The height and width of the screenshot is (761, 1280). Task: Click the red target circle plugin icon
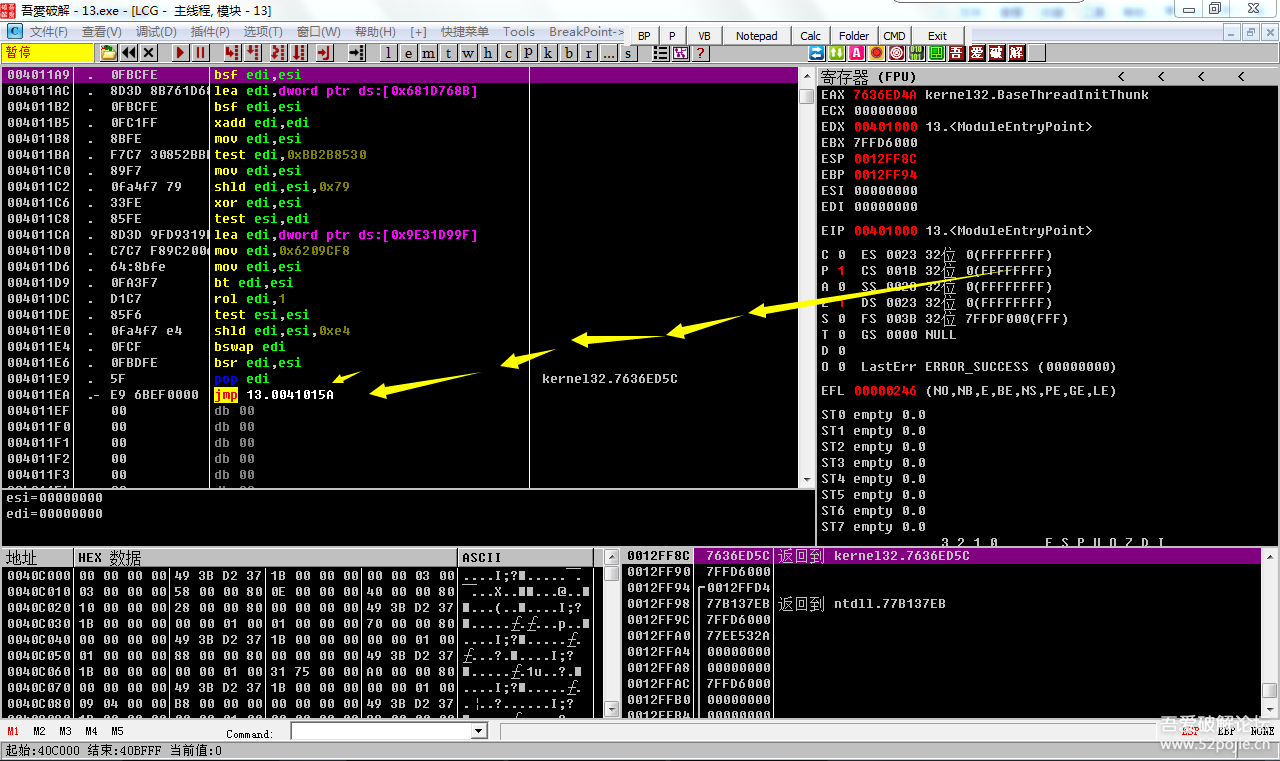point(897,53)
